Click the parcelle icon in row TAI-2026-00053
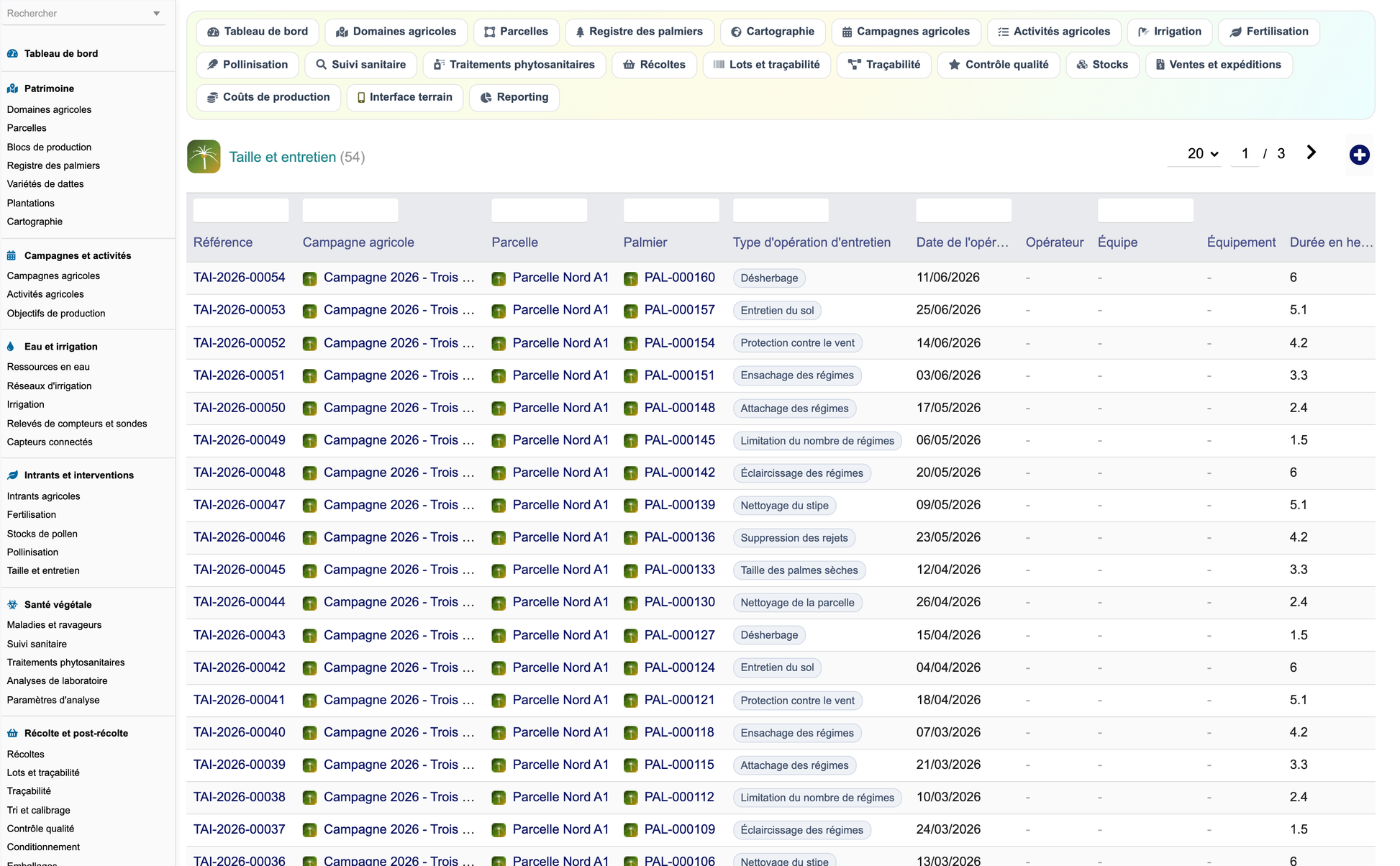Image resolution: width=1400 pixels, height=866 pixels. [499, 311]
